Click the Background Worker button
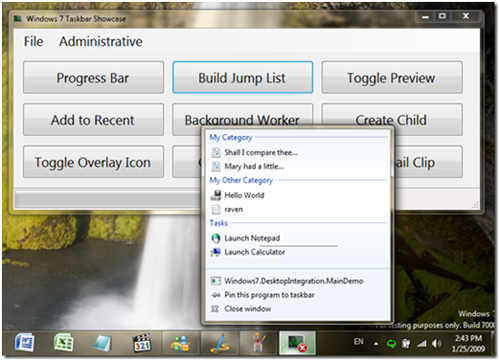Screen dimensions: 500x361 pos(243,115)
